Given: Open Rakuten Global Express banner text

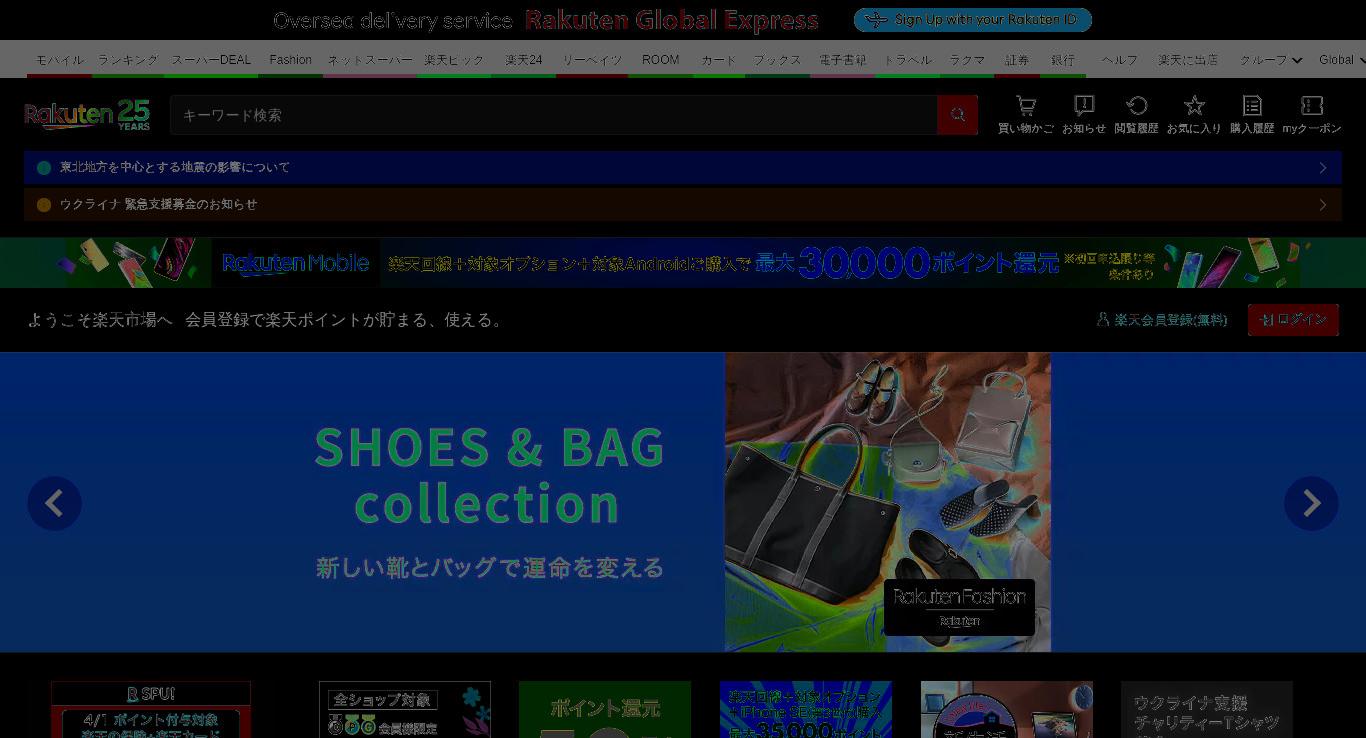Looking at the screenshot, I should 671,20.
